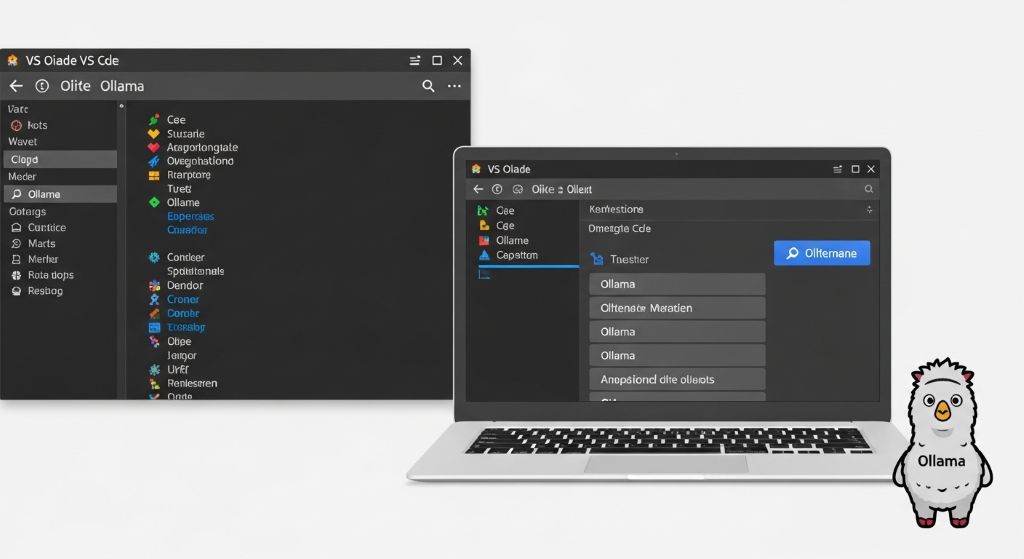Click the back arrow in the left window
The height and width of the screenshot is (559, 1024).
(16, 86)
